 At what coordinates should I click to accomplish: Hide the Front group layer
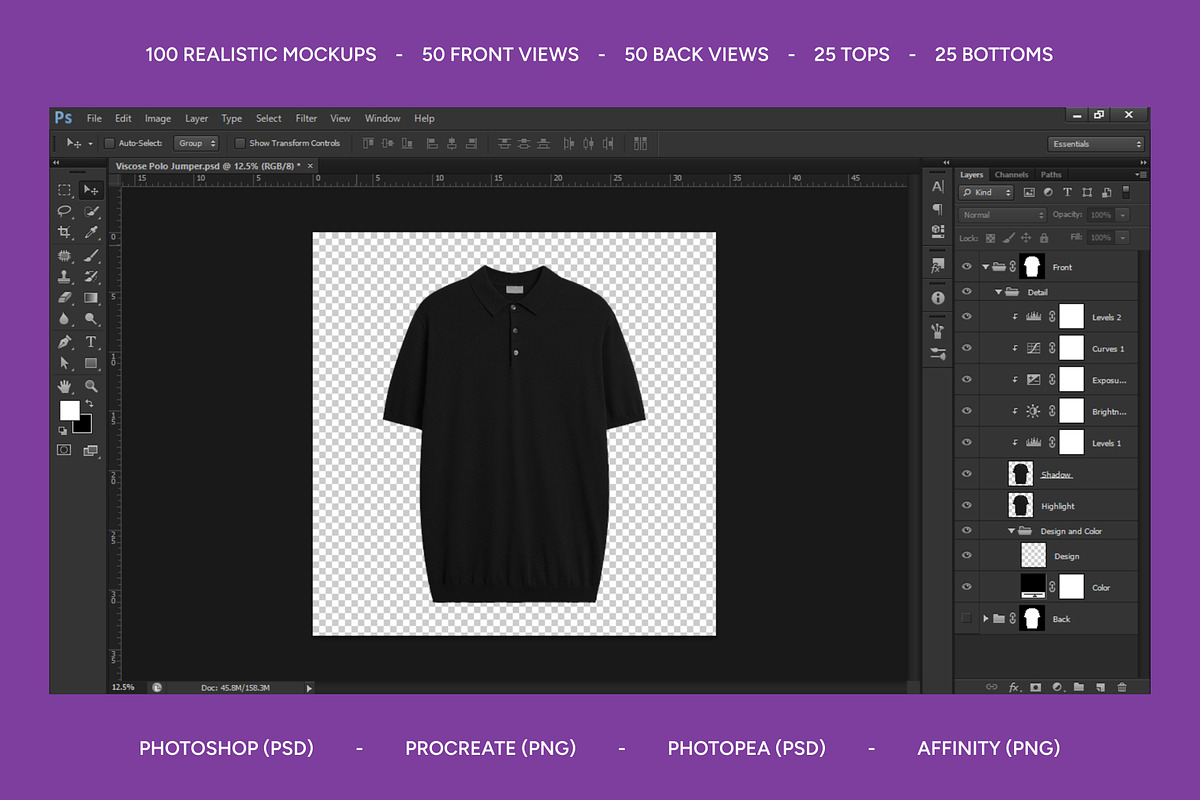click(966, 267)
